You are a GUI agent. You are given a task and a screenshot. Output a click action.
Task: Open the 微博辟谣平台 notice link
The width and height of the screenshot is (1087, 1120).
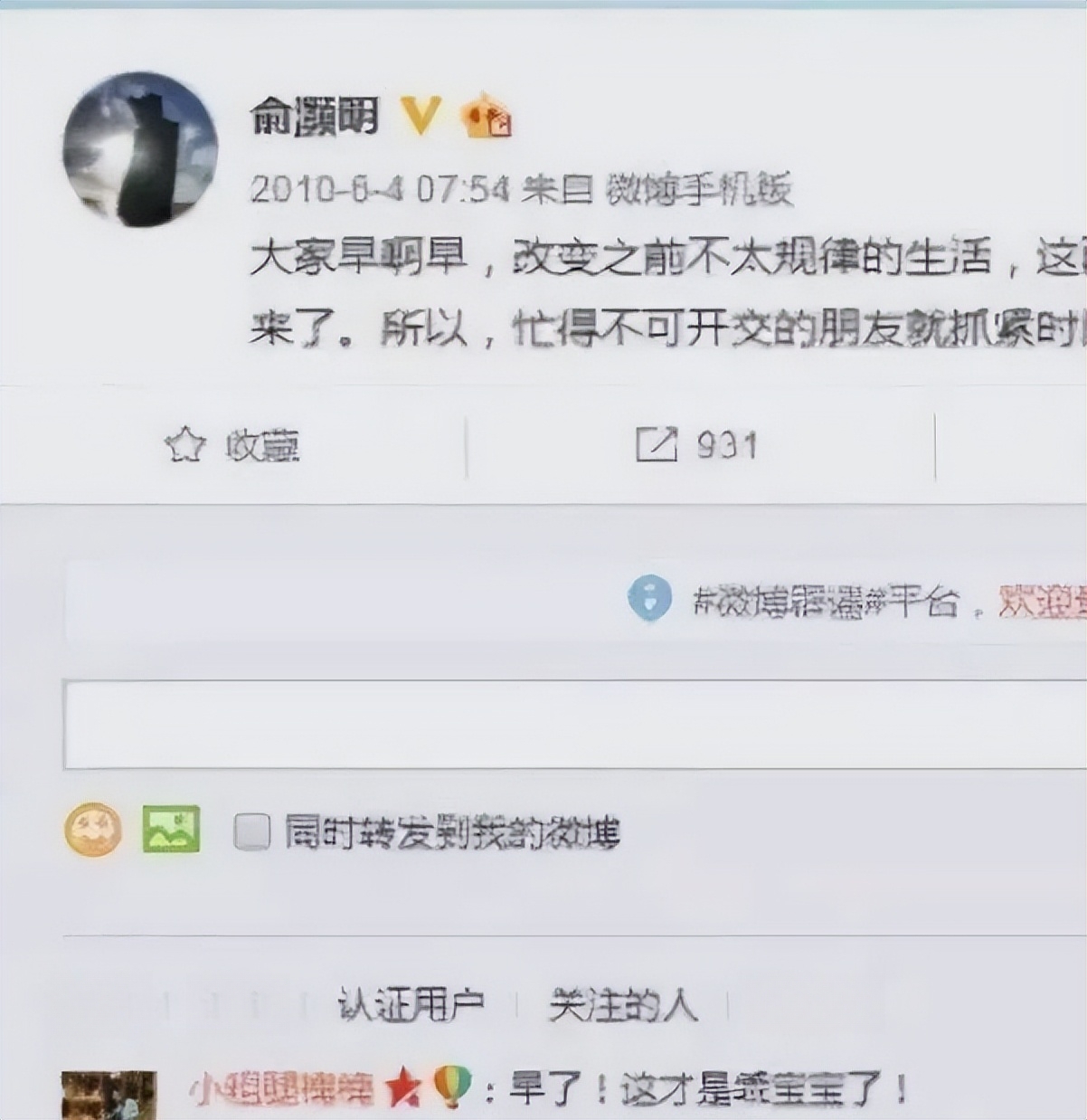[825, 601]
